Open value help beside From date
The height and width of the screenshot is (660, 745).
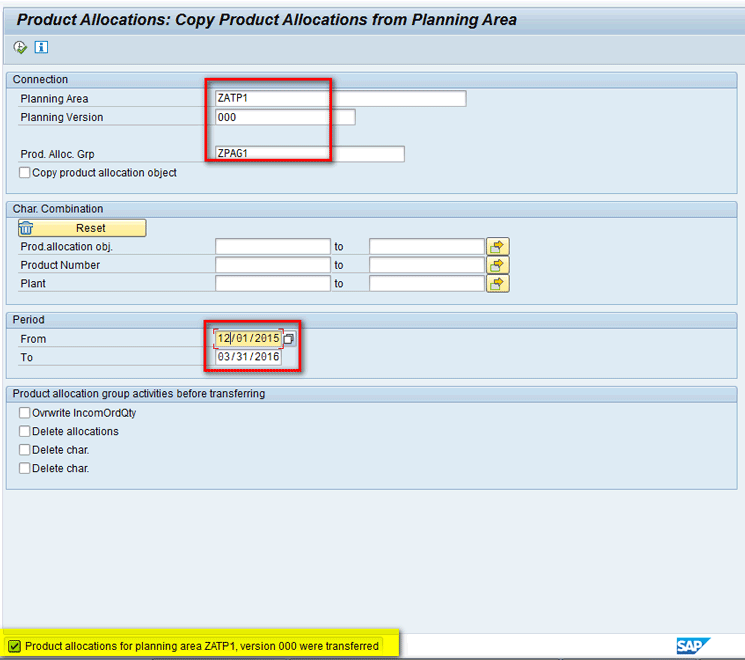(x=289, y=339)
